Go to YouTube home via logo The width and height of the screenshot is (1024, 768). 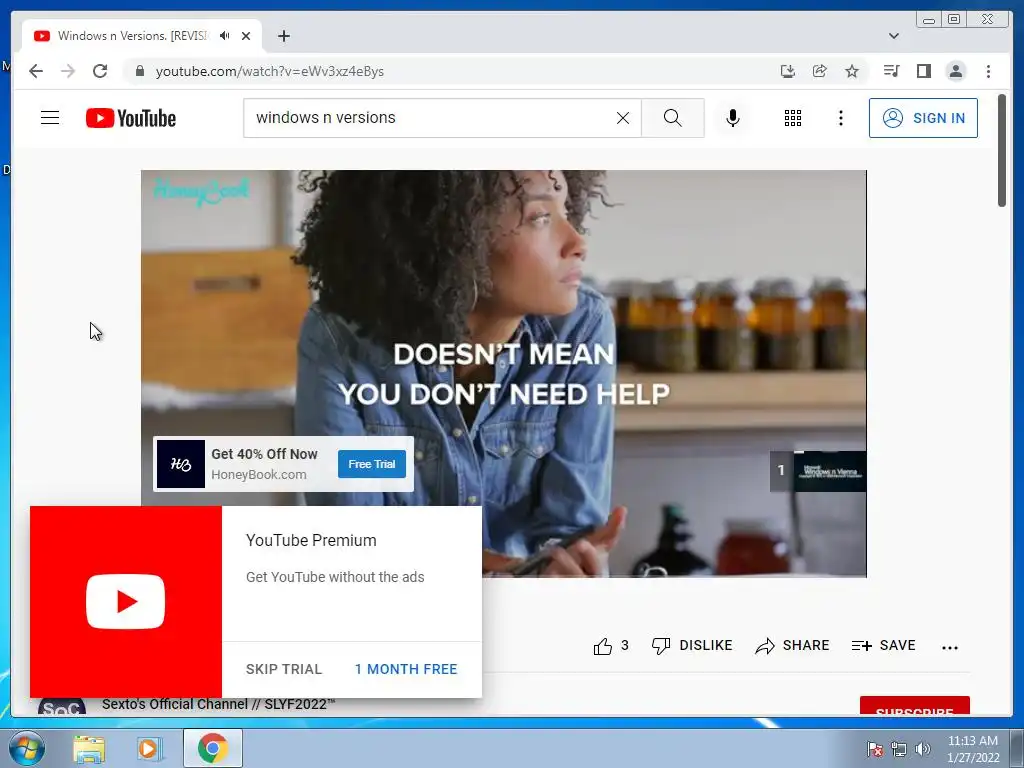131,118
